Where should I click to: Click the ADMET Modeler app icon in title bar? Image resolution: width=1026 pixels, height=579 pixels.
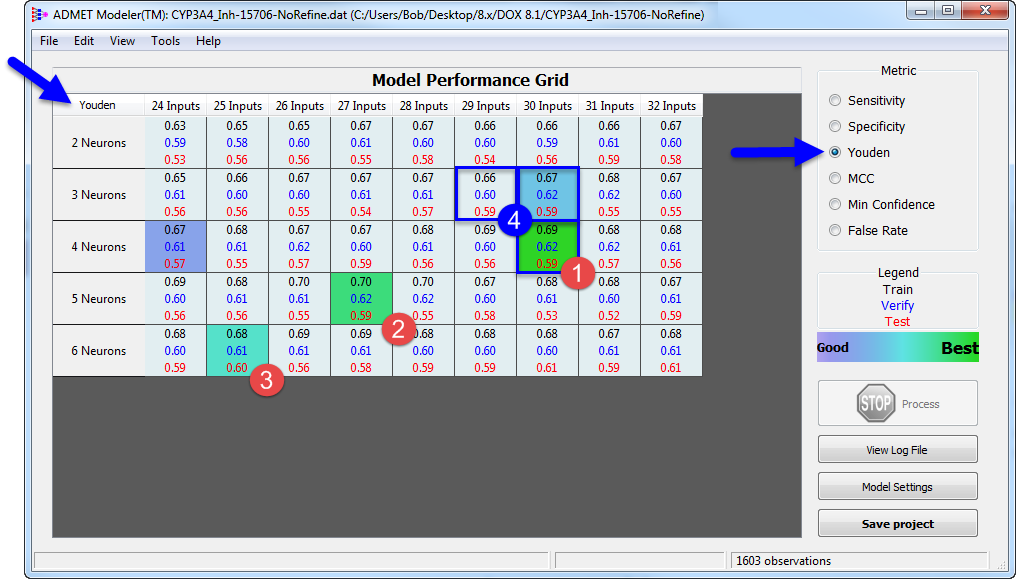tap(40, 14)
